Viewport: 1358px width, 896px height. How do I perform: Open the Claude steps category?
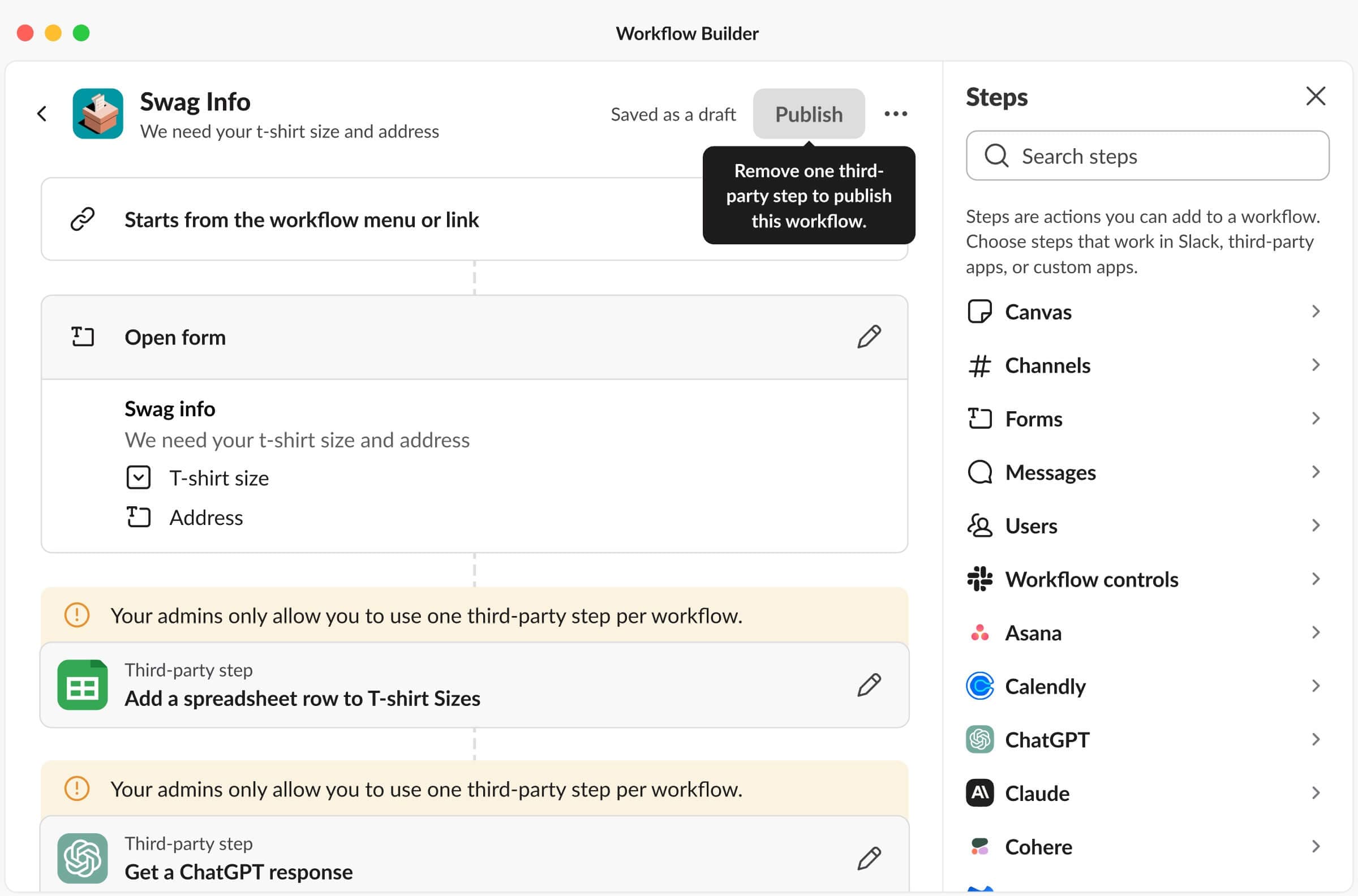1147,793
